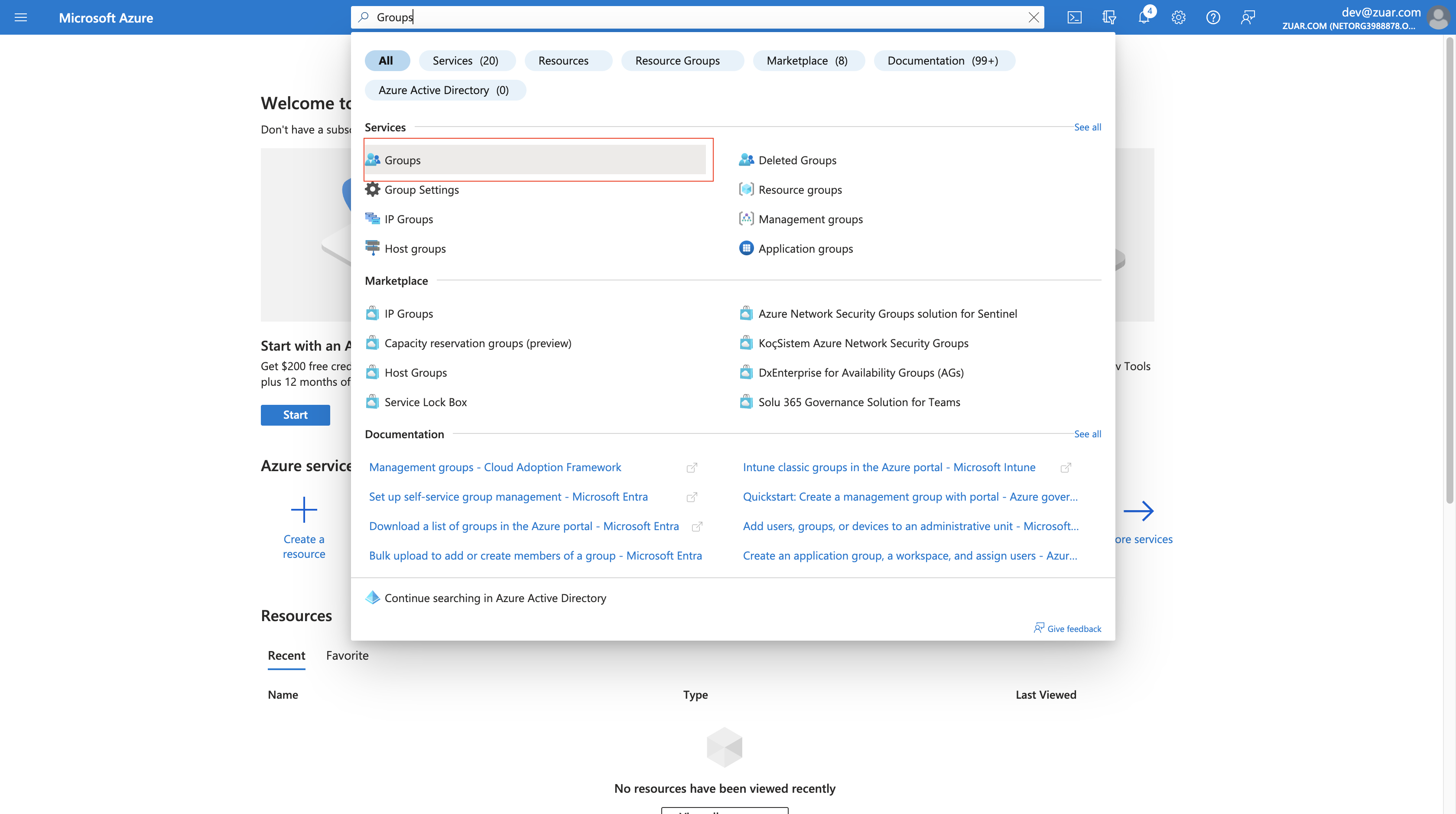Screen dimensions: 1456x814
Task: Open the hamburger portal menu
Action: coord(21,17)
